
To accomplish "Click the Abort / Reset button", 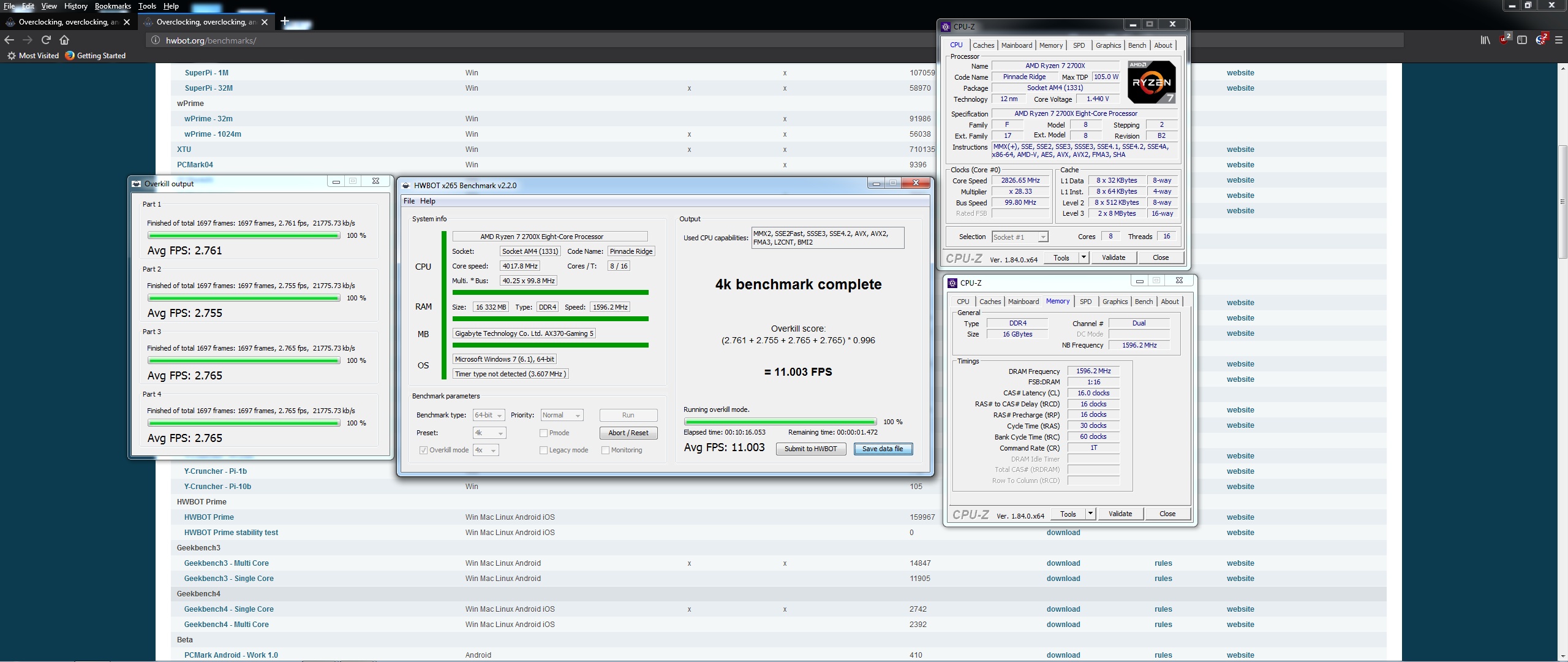I will [x=628, y=433].
